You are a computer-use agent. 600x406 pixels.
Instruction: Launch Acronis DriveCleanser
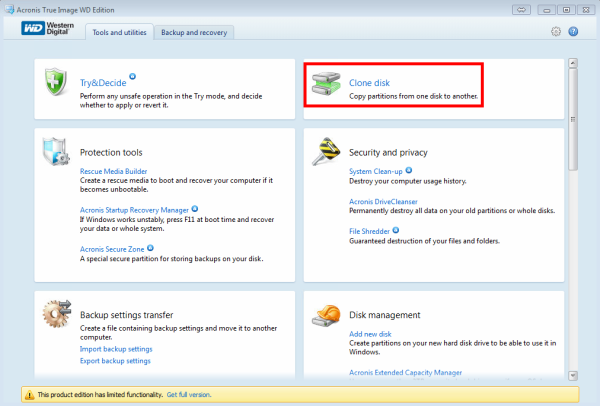coord(383,202)
